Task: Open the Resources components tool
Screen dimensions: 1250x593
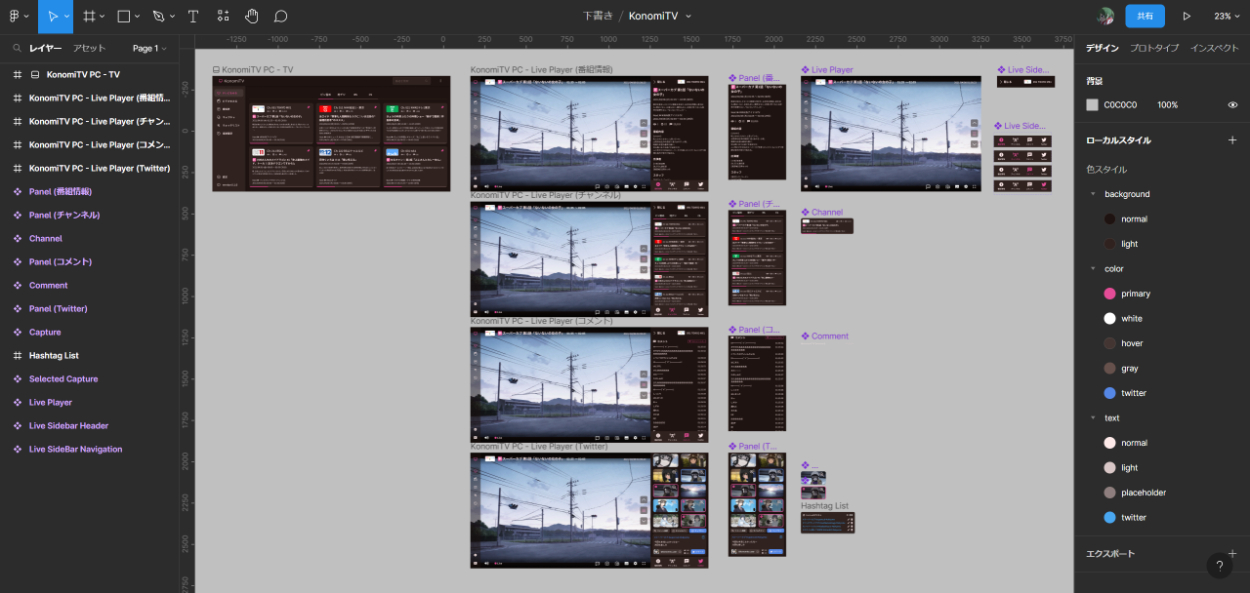Action: pyautogui.click(x=222, y=16)
